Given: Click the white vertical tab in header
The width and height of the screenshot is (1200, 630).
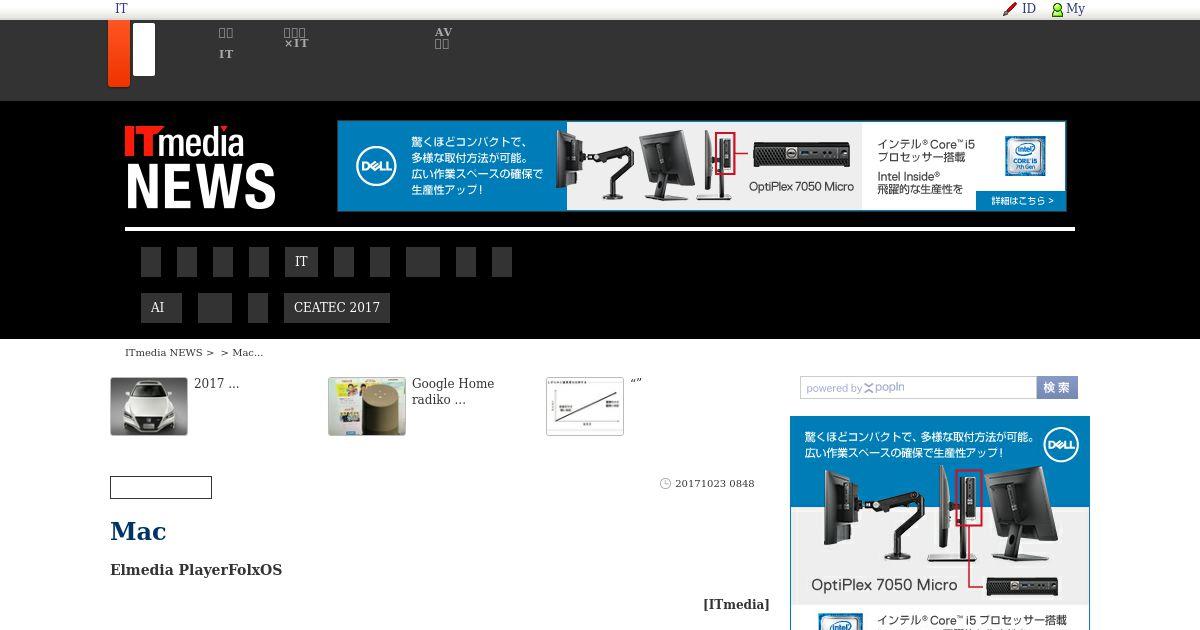Looking at the screenshot, I should pos(144,50).
